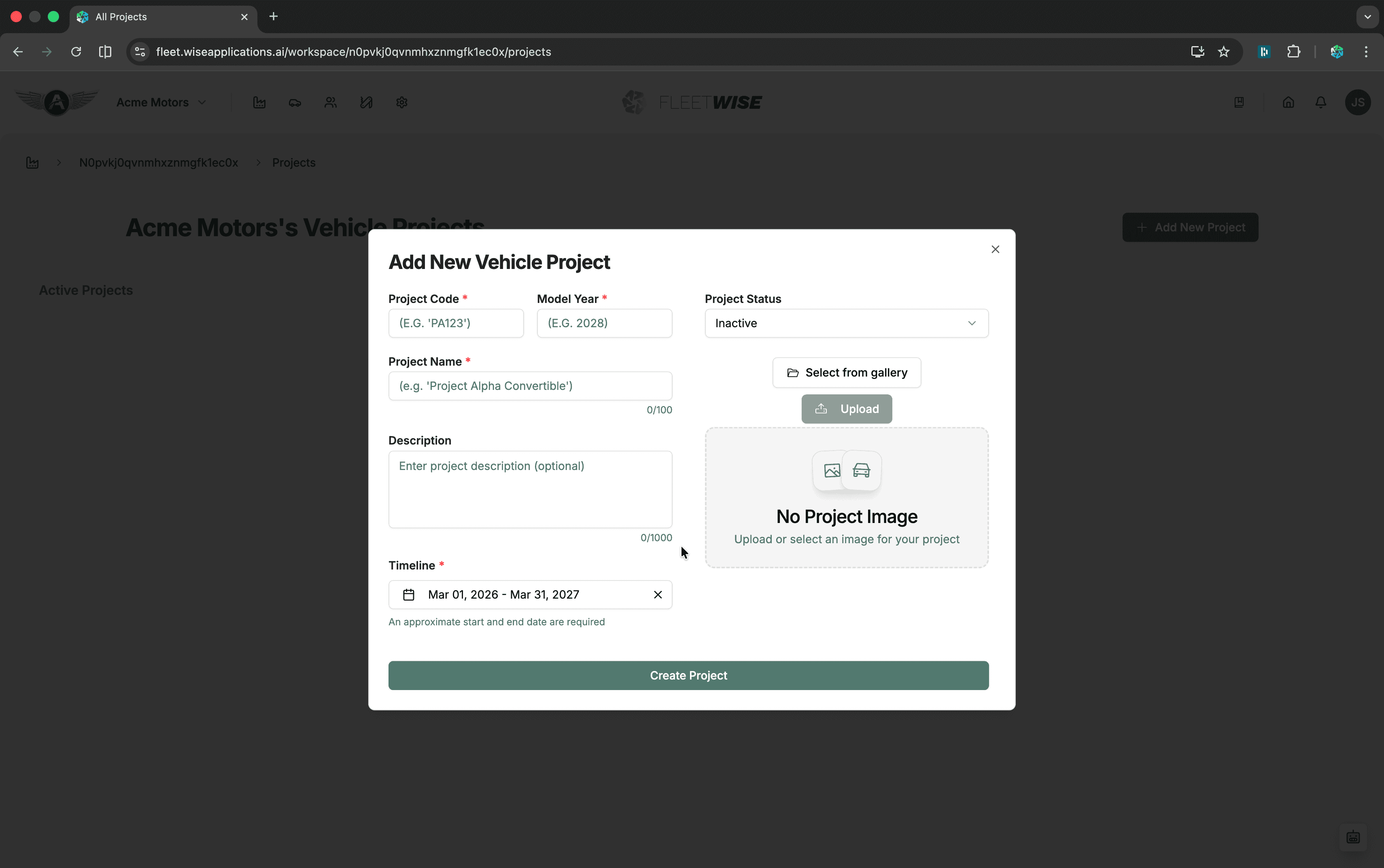Viewport: 1384px width, 868px height.
Task: Click the site info icon in address bar
Action: [140, 52]
